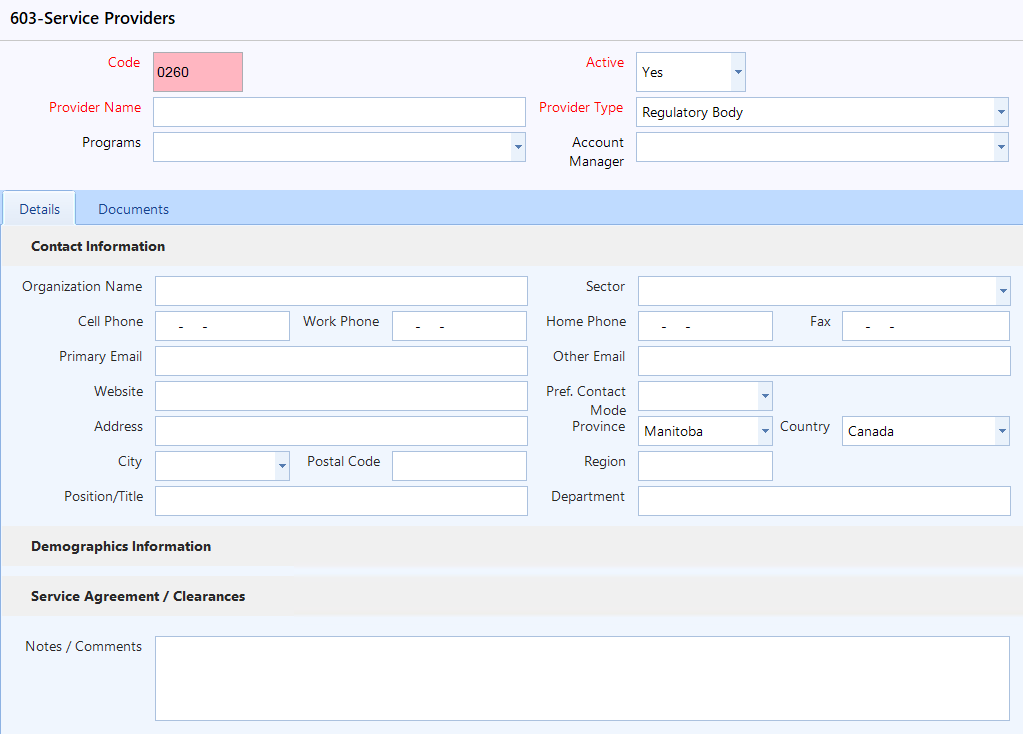
Task: Toggle the Service Agreement / Clearances section
Action: click(512, 596)
